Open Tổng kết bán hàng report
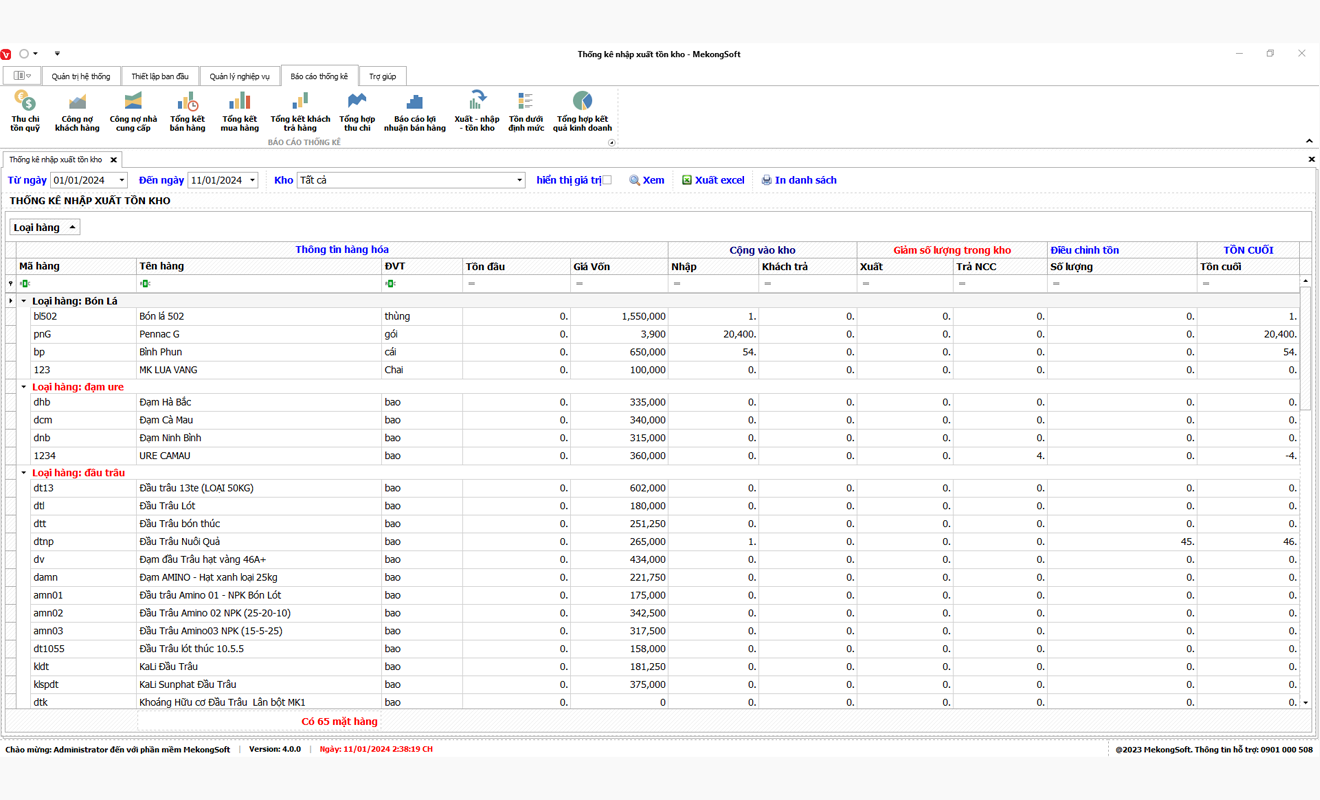The image size is (1320, 800). pyautogui.click(x=187, y=110)
